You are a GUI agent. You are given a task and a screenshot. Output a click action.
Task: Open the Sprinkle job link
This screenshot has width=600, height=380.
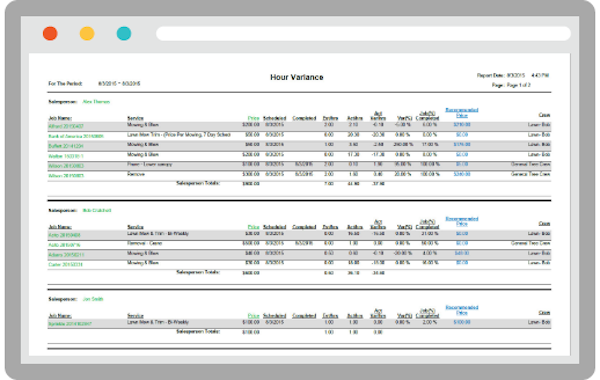pos(70,324)
